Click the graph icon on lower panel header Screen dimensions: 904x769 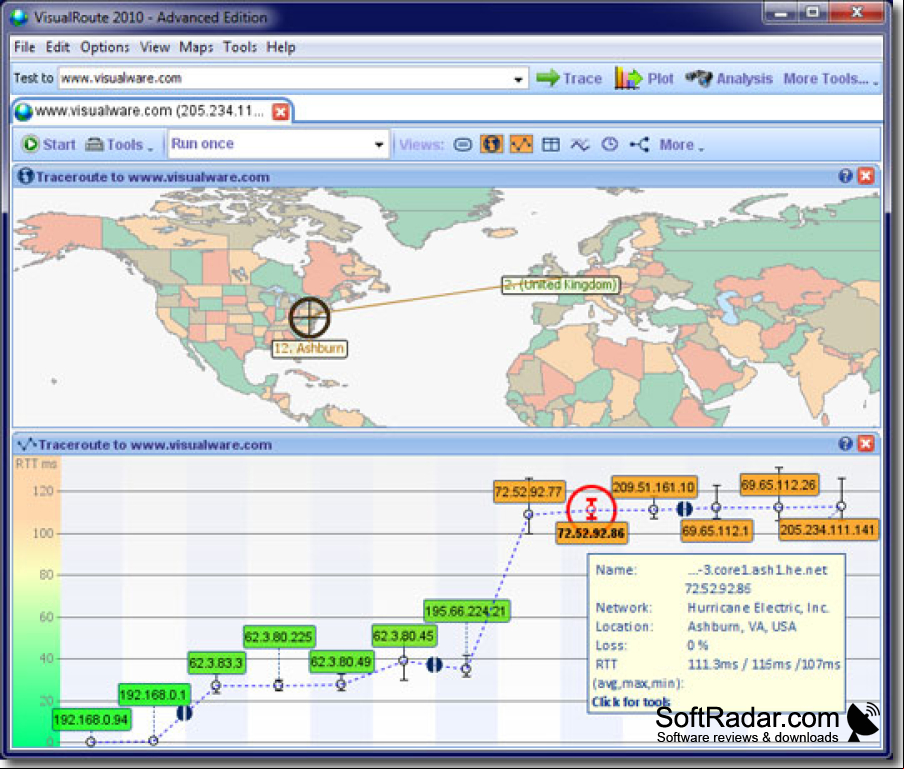[x=27, y=444]
